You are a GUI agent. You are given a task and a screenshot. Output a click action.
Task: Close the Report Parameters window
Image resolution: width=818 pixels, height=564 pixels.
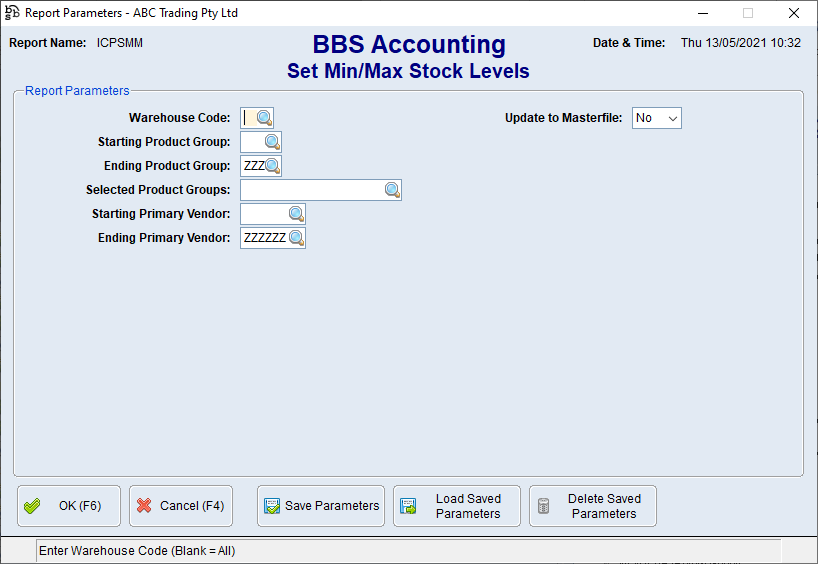(x=793, y=13)
